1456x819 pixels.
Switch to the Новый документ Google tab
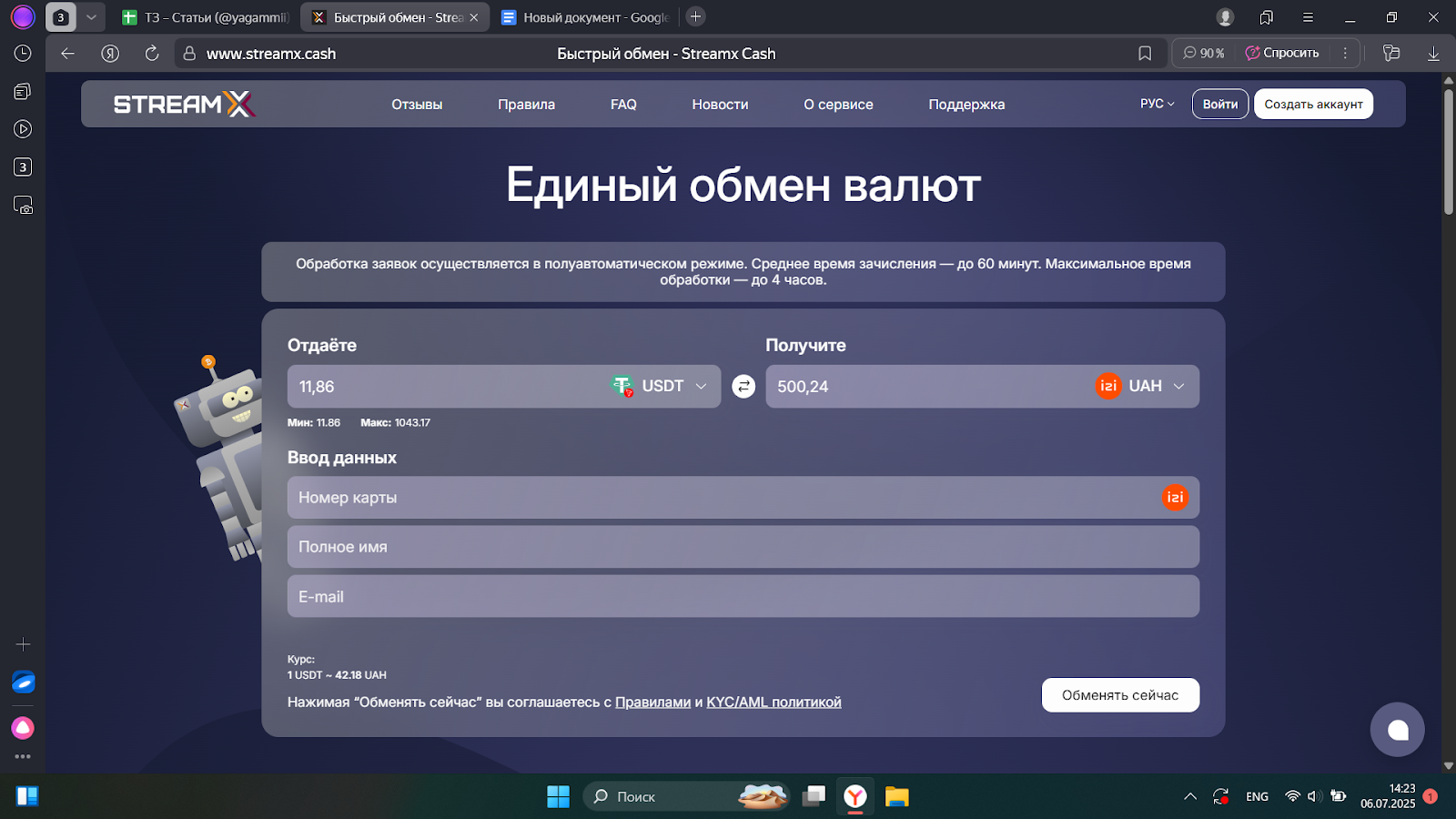point(585,17)
